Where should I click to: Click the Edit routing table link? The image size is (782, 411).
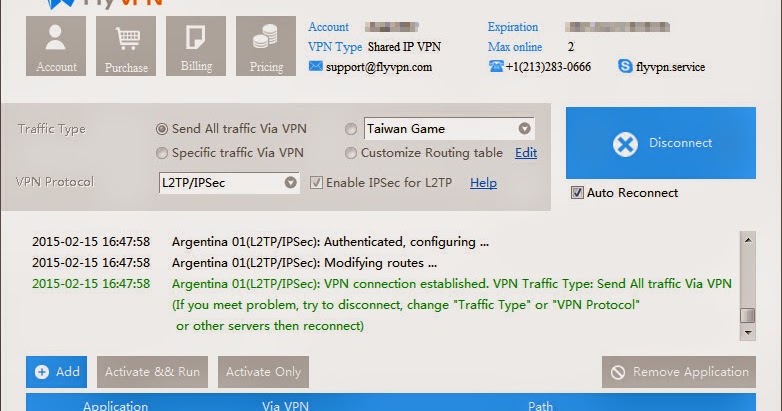pos(526,153)
